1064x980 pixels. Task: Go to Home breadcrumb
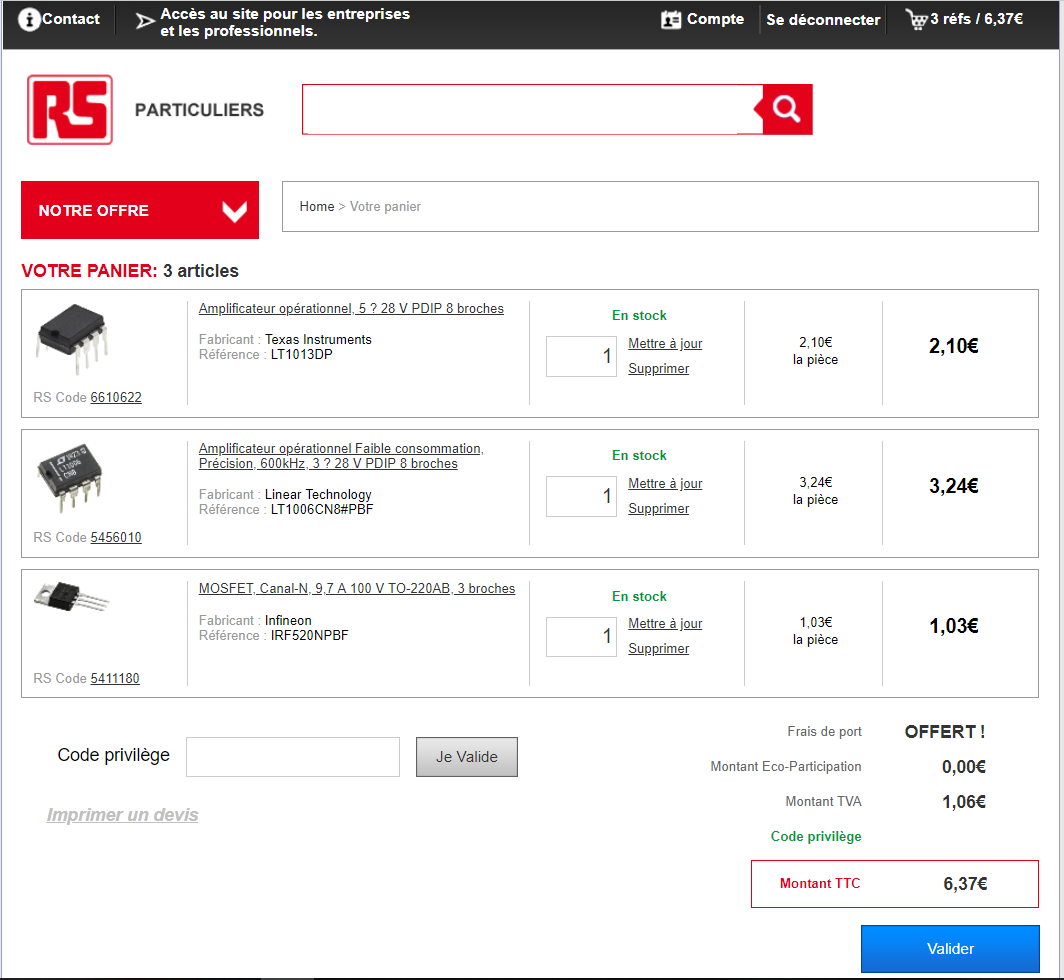317,206
